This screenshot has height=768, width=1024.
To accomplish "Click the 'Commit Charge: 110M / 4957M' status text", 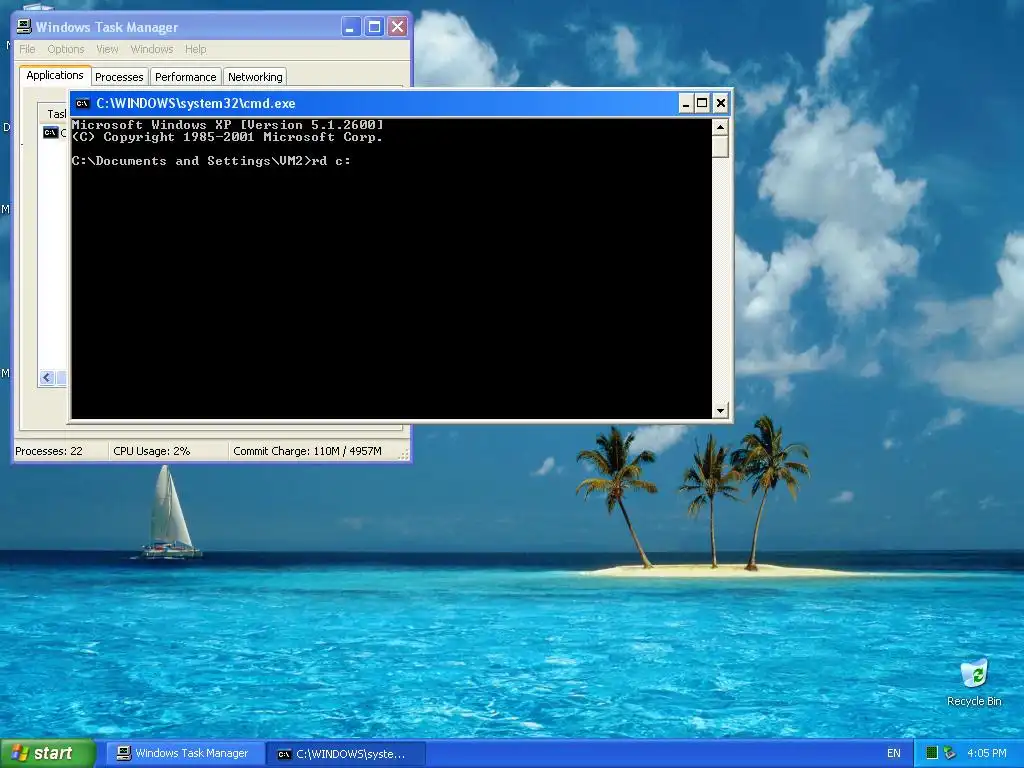I will (308, 451).
